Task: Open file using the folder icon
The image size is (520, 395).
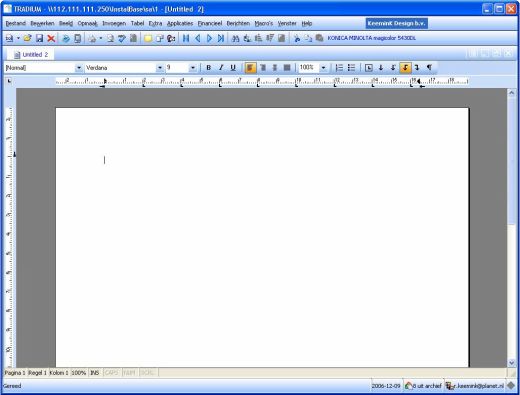Action: (27, 38)
